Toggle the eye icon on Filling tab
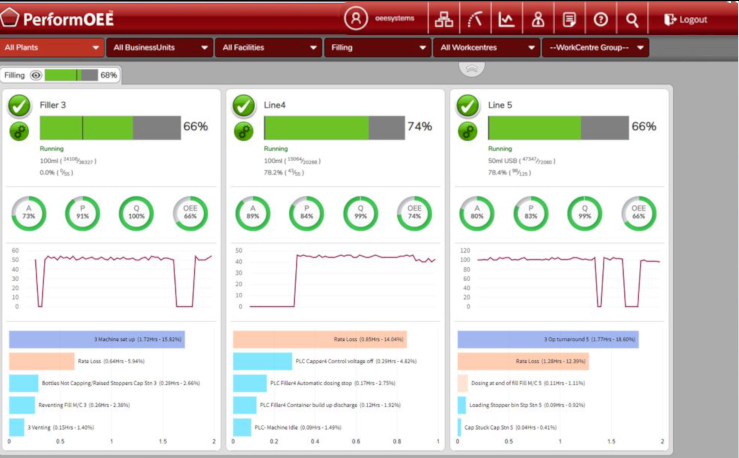This screenshot has width=739, height=458. pyautogui.click(x=35, y=75)
